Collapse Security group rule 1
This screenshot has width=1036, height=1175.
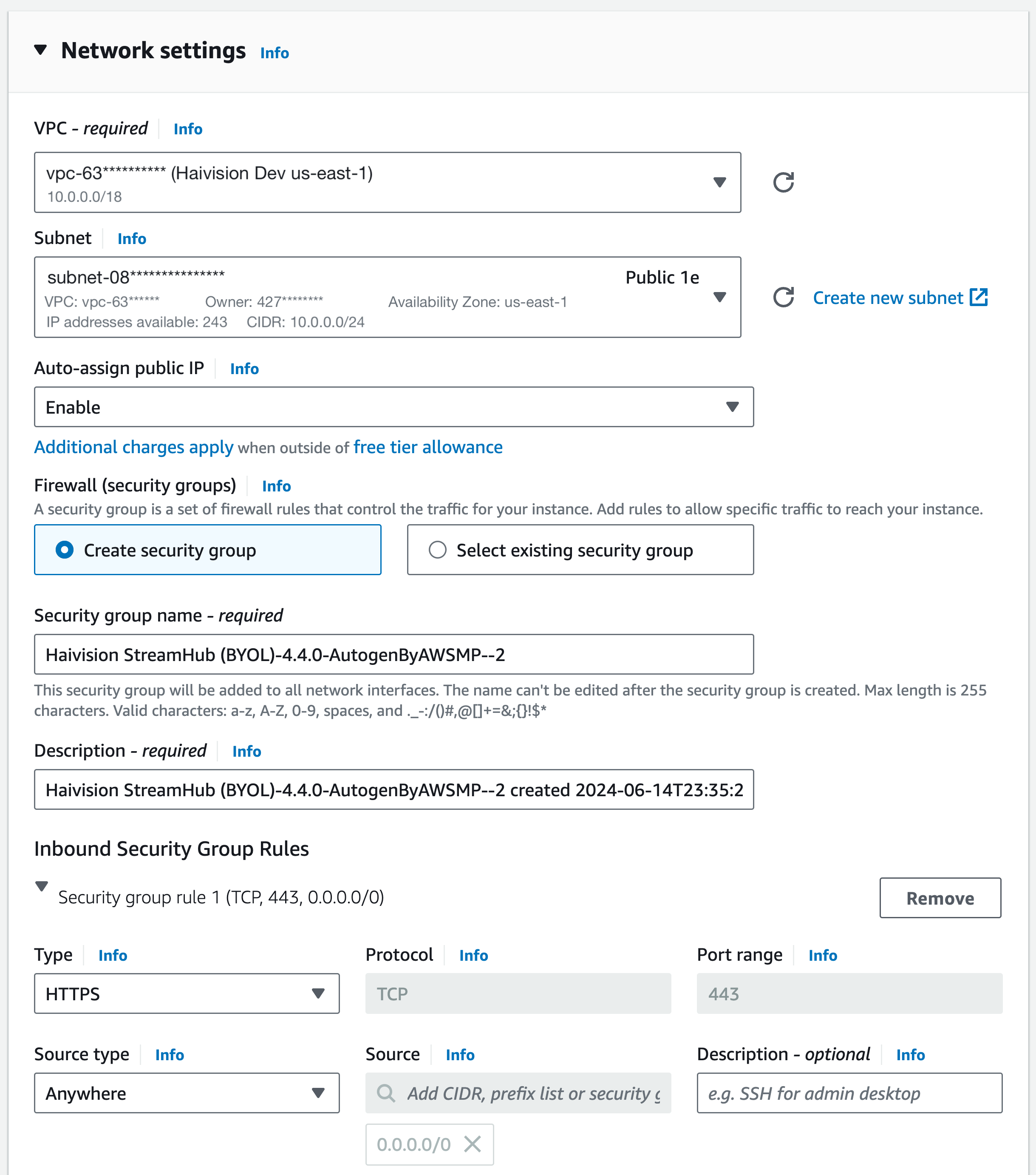tap(41, 886)
